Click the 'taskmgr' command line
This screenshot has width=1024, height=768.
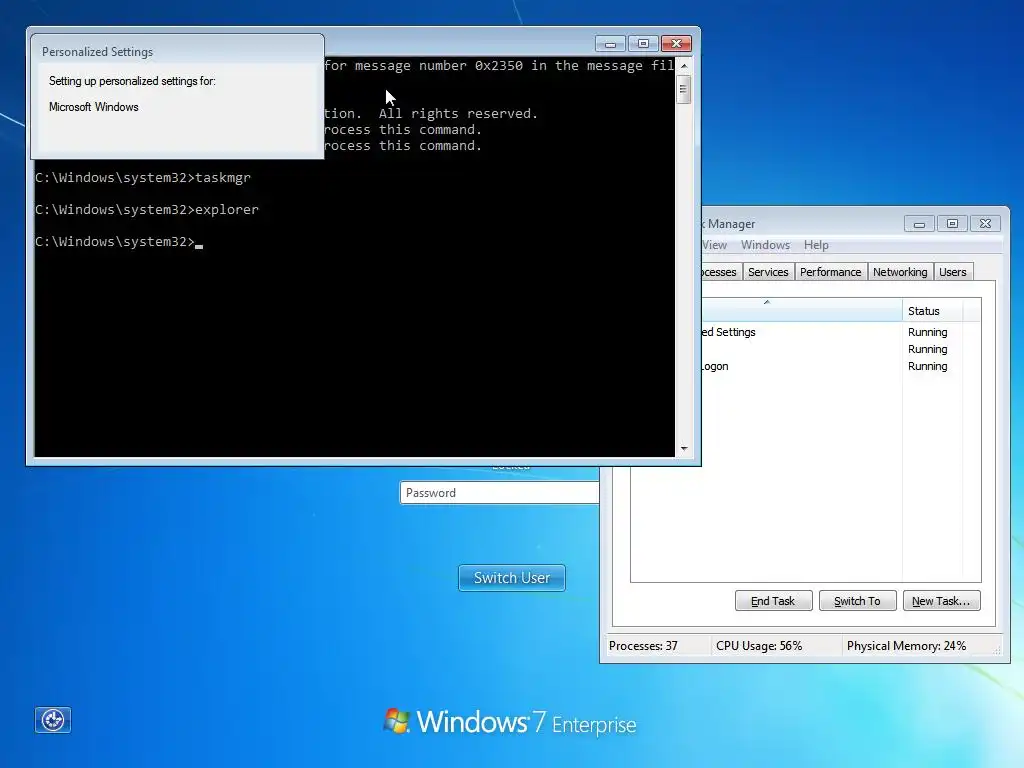(x=143, y=178)
